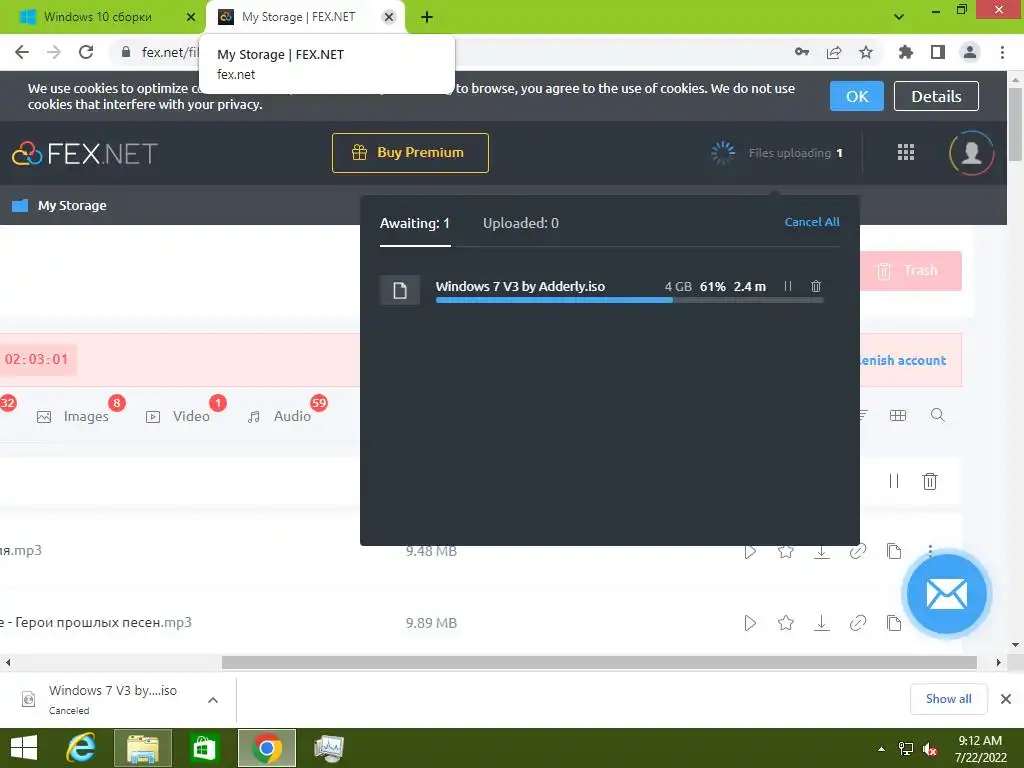Go back to the previous page
The width and height of the screenshot is (1024, 768).
[22, 52]
